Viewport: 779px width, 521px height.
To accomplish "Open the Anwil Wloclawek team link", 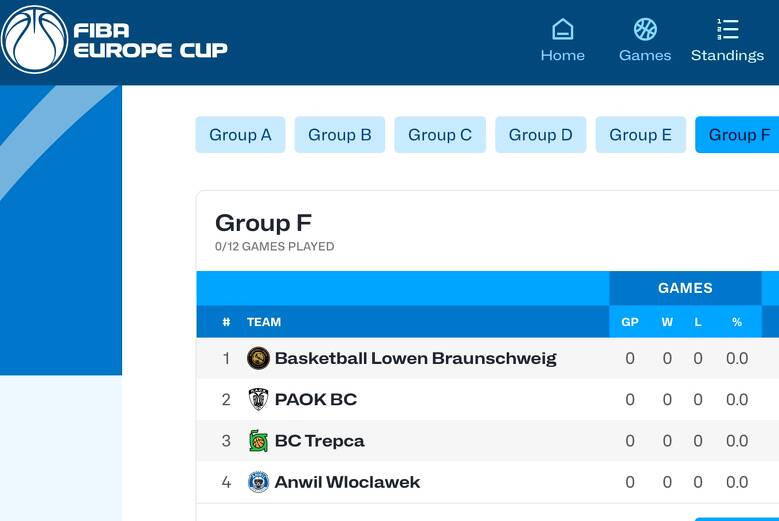I will (x=347, y=482).
